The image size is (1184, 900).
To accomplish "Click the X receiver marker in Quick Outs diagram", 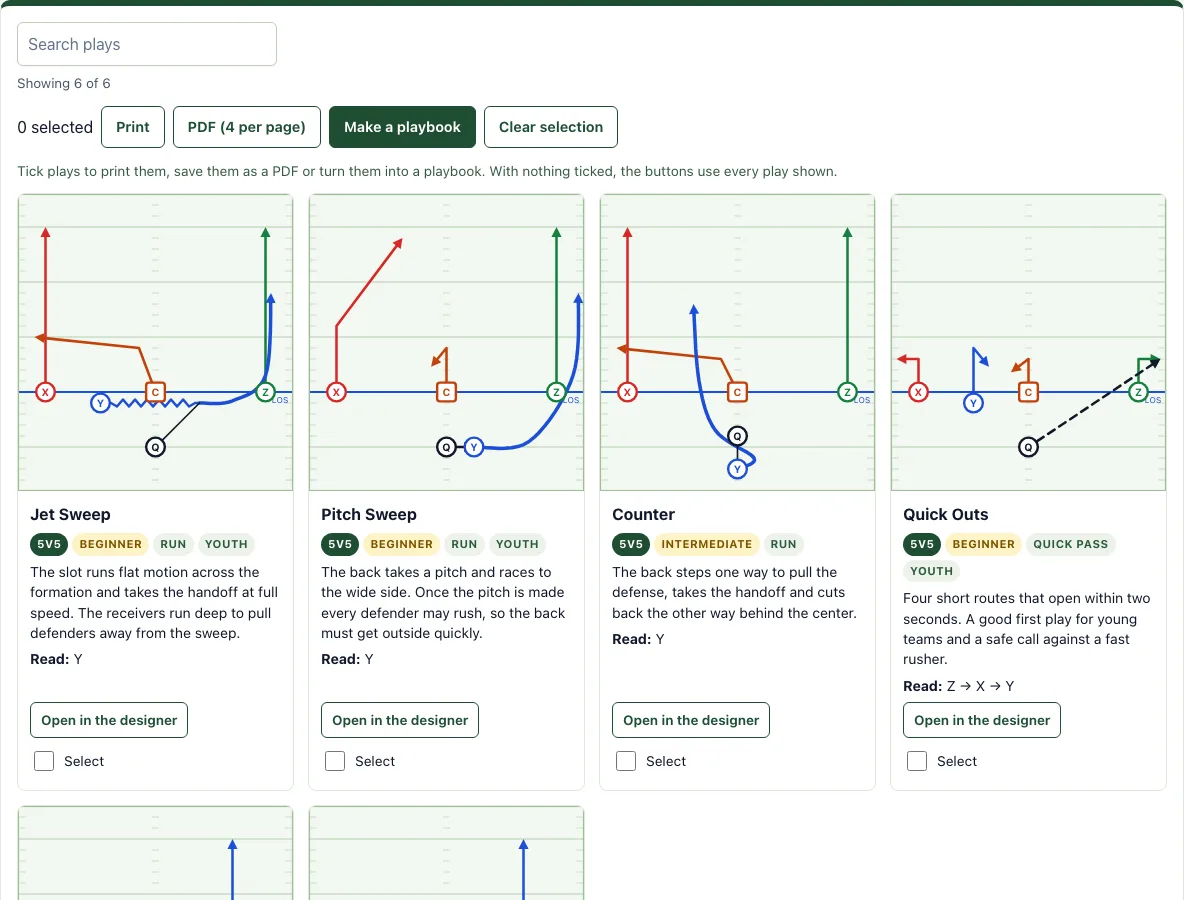I will 918,392.
